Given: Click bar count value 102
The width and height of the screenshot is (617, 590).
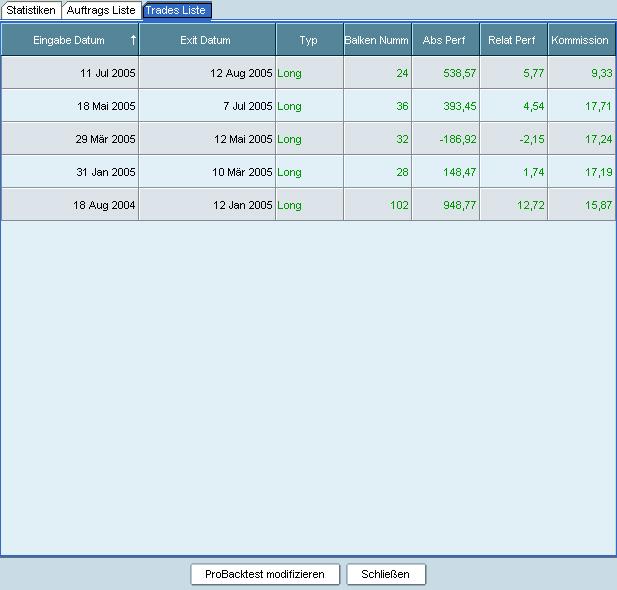Looking at the screenshot, I should (x=399, y=205).
